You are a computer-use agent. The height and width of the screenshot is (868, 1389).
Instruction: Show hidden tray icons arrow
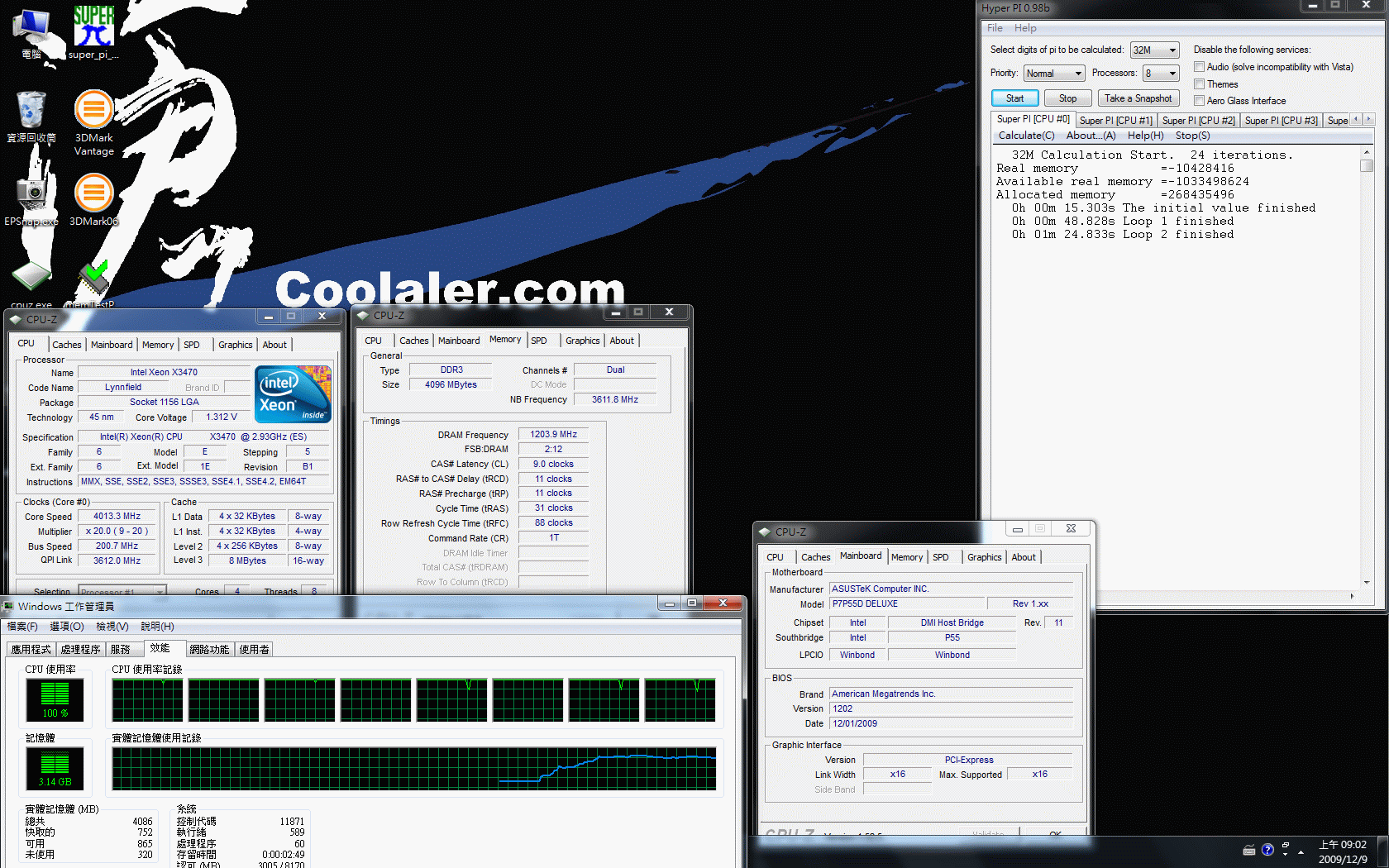coord(1301,851)
